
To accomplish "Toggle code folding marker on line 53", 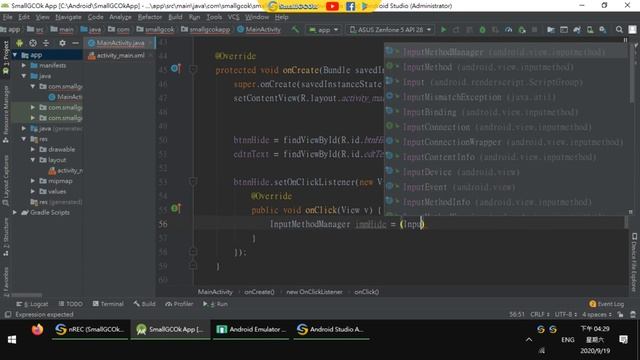I will 193,181.
